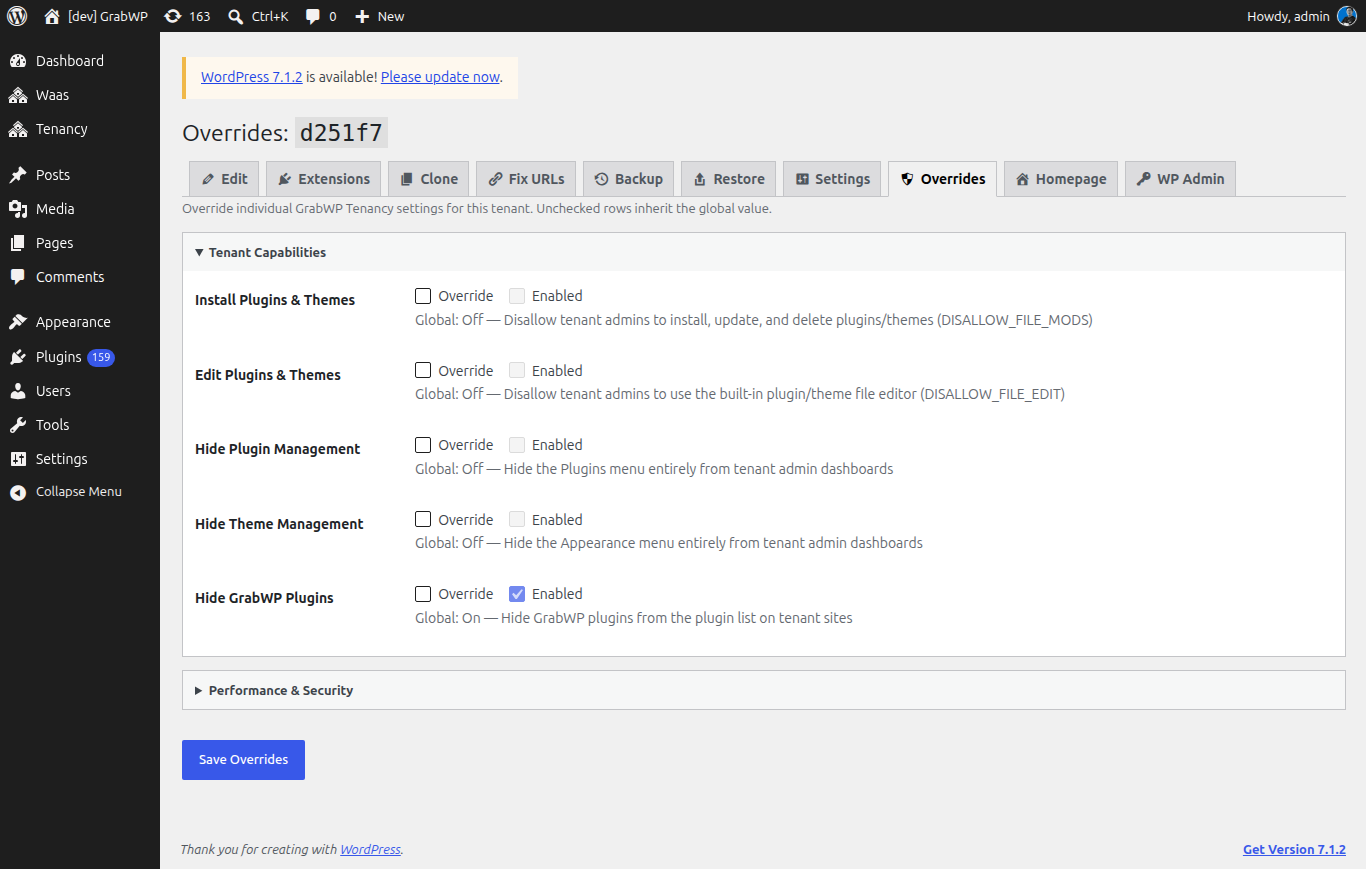This screenshot has width=1366, height=869.
Task: Check Override for Hide Plugin Management
Action: click(423, 445)
